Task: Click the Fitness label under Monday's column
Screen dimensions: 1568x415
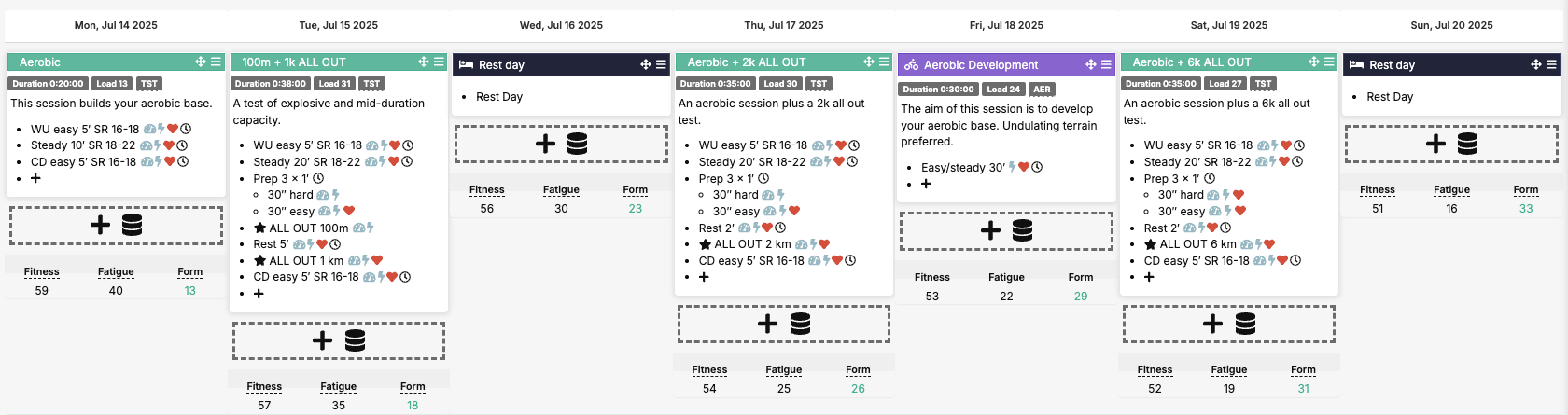Action: pyautogui.click(x=41, y=271)
